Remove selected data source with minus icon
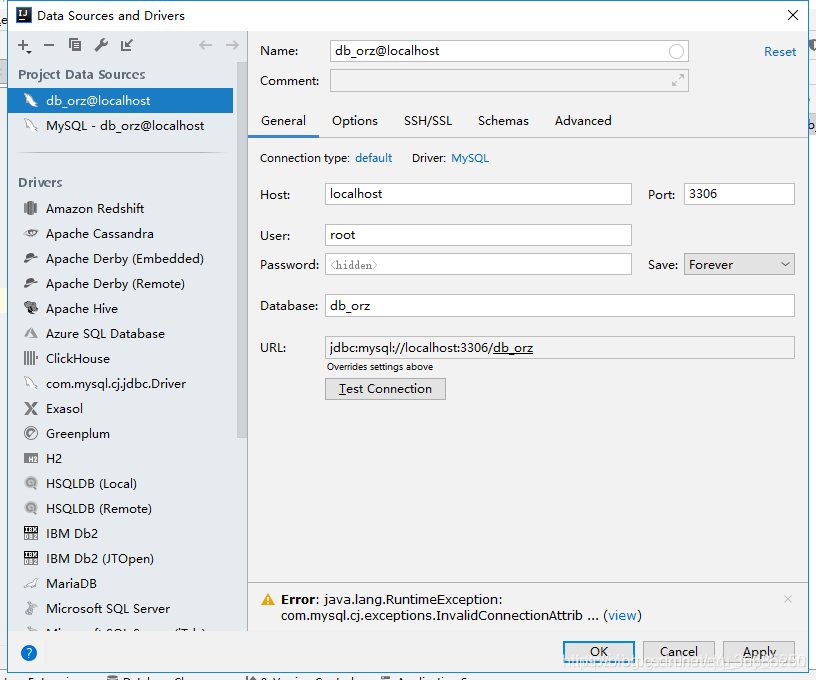The height and width of the screenshot is (680, 816). tap(49, 45)
